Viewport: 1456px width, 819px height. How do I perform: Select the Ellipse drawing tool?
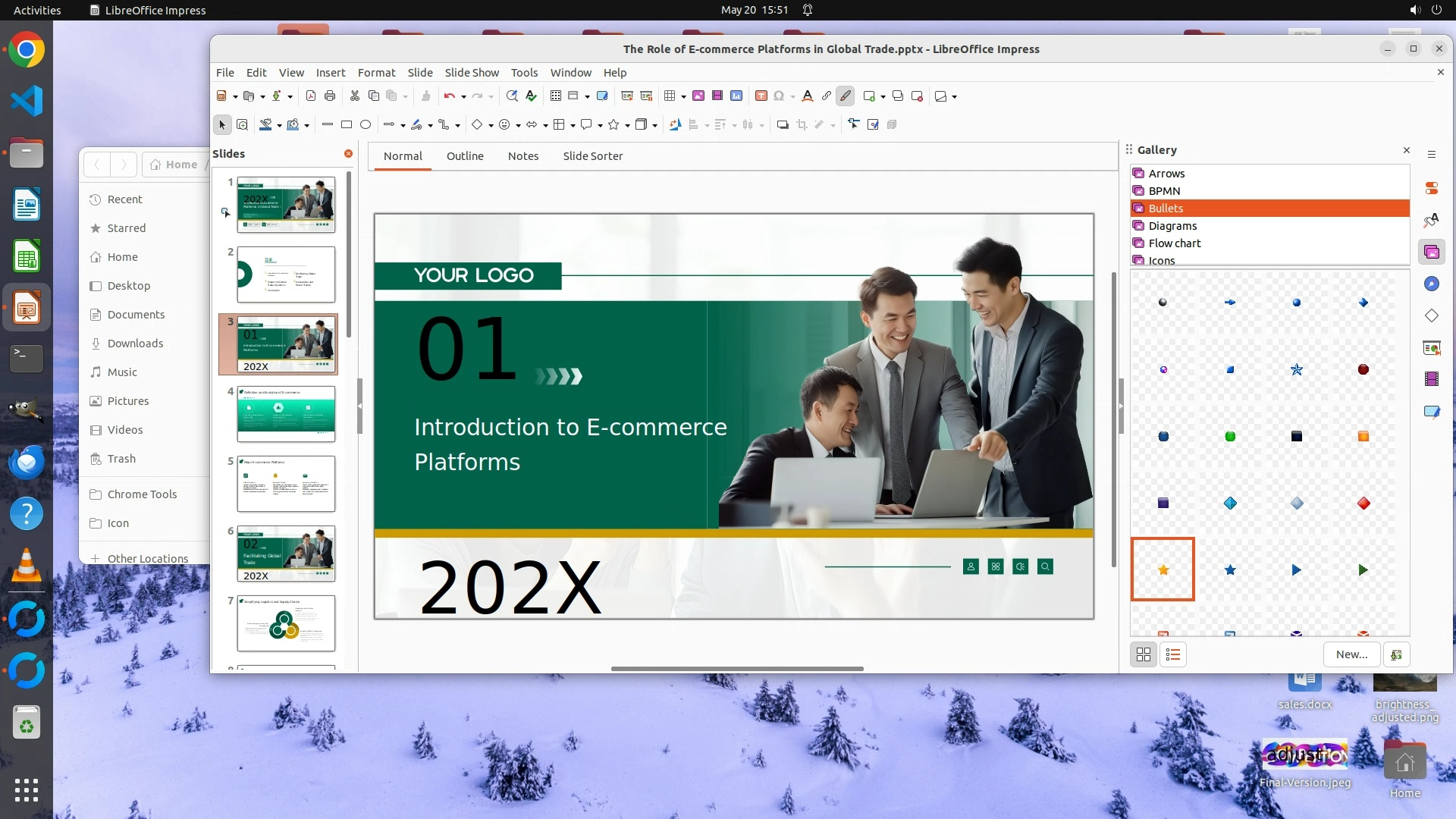(x=366, y=125)
